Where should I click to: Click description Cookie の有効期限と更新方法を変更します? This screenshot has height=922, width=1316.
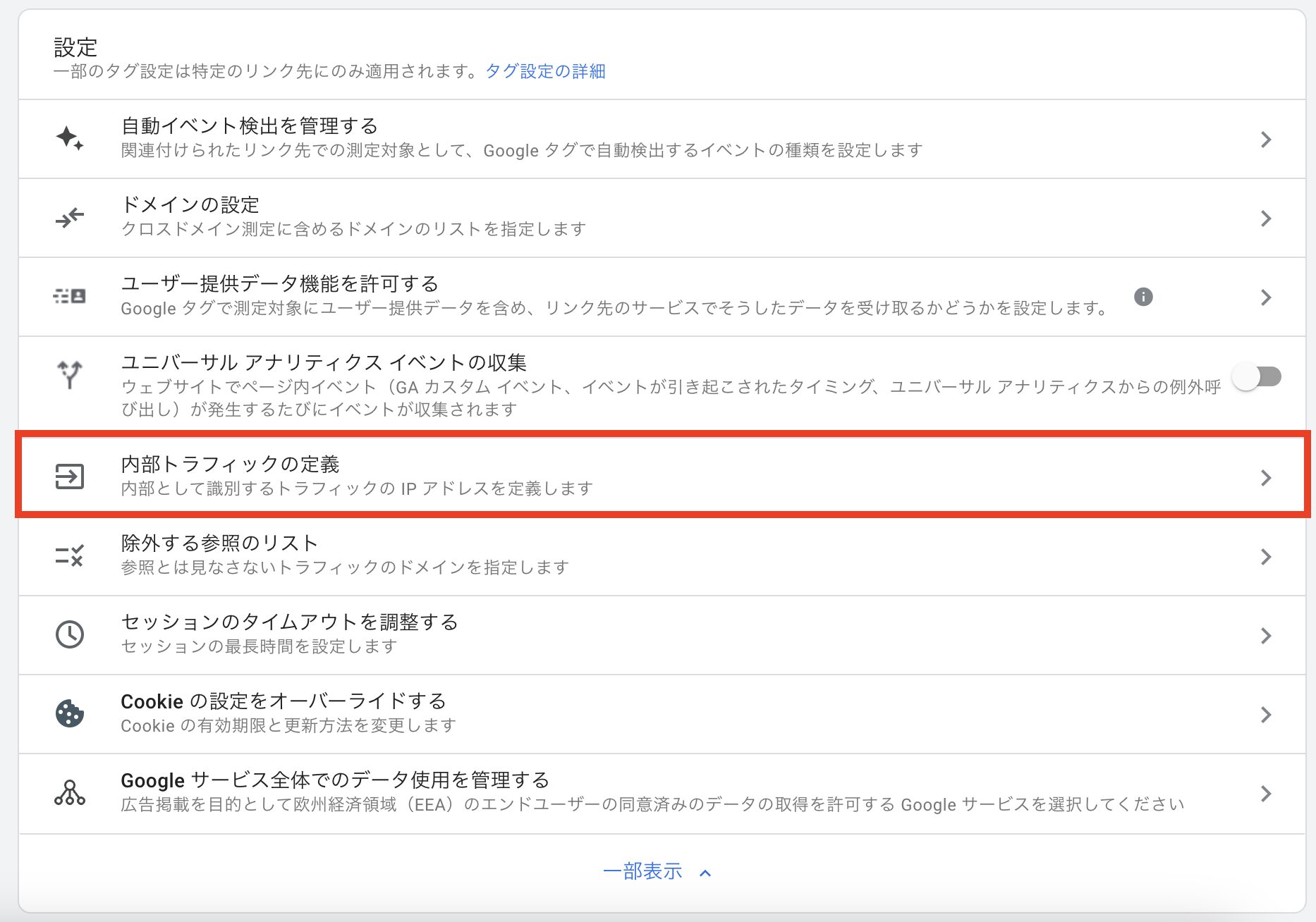point(288,725)
